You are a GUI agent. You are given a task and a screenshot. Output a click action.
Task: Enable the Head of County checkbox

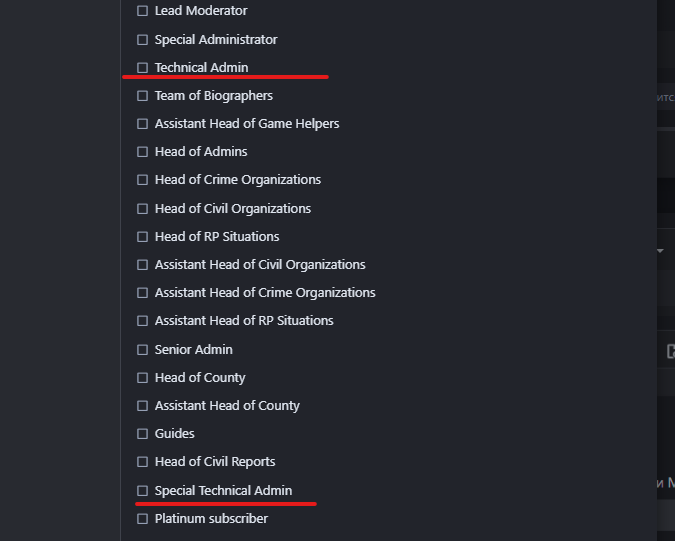142,378
